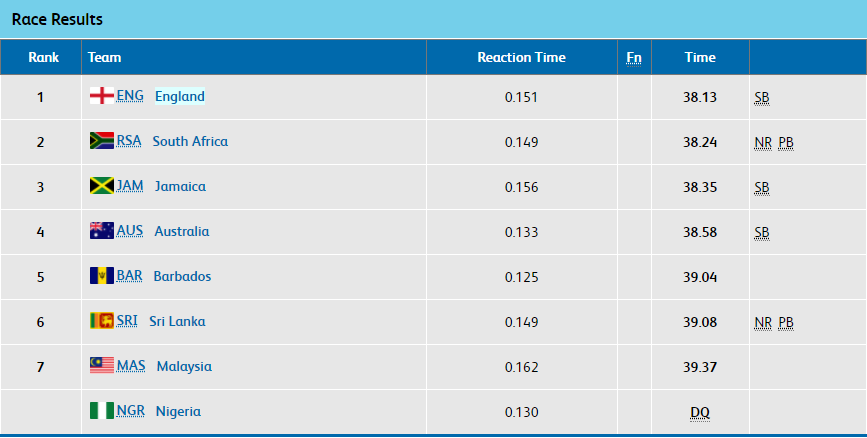Image resolution: width=867 pixels, height=438 pixels.
Task: Click the Fn column header abbreviation
Action: click(634, 58)
